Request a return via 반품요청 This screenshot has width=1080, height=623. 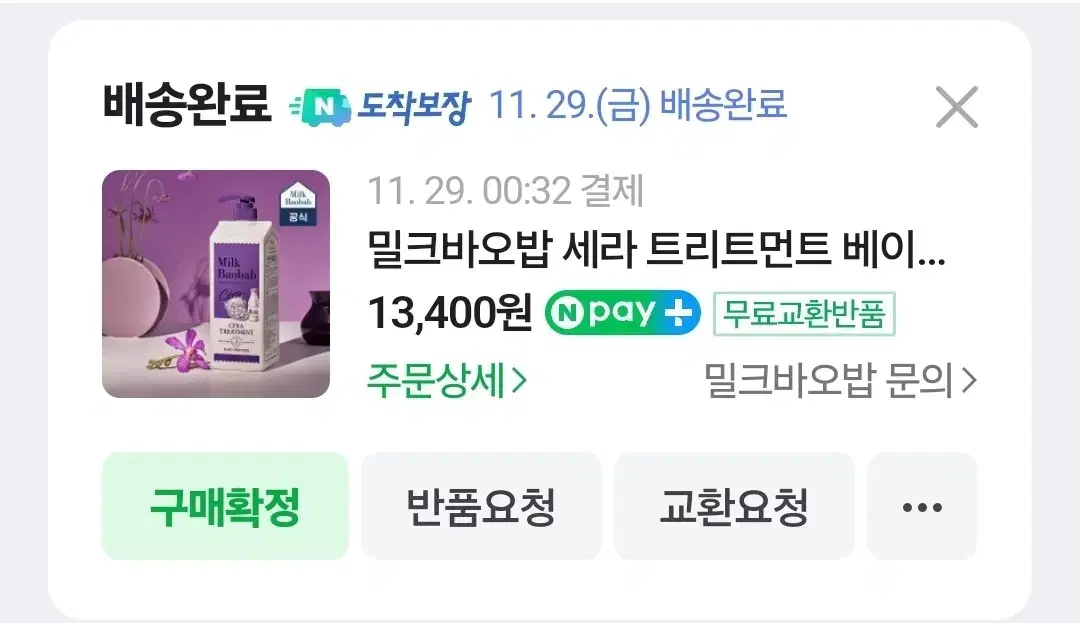pyautogui.click(x=481, y=507)
